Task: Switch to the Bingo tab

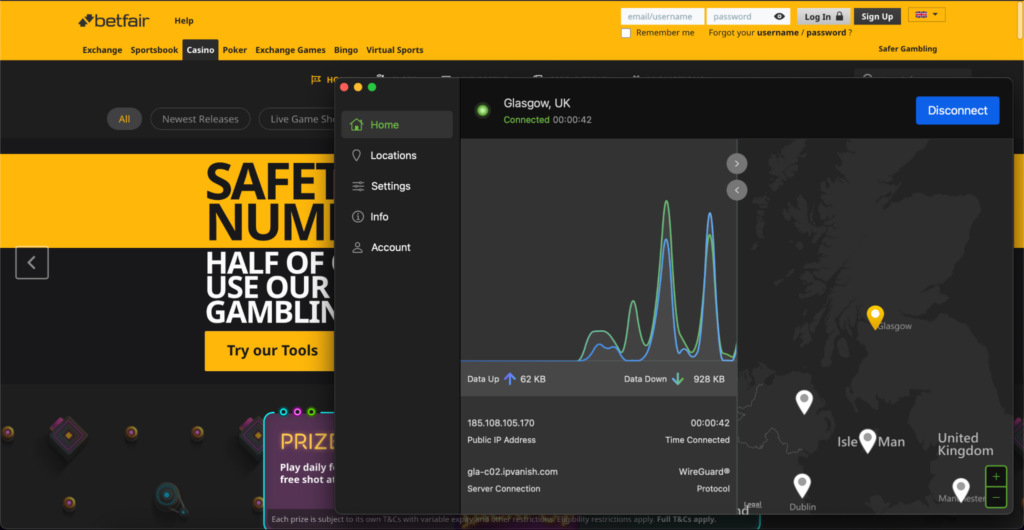Action: 346,50
